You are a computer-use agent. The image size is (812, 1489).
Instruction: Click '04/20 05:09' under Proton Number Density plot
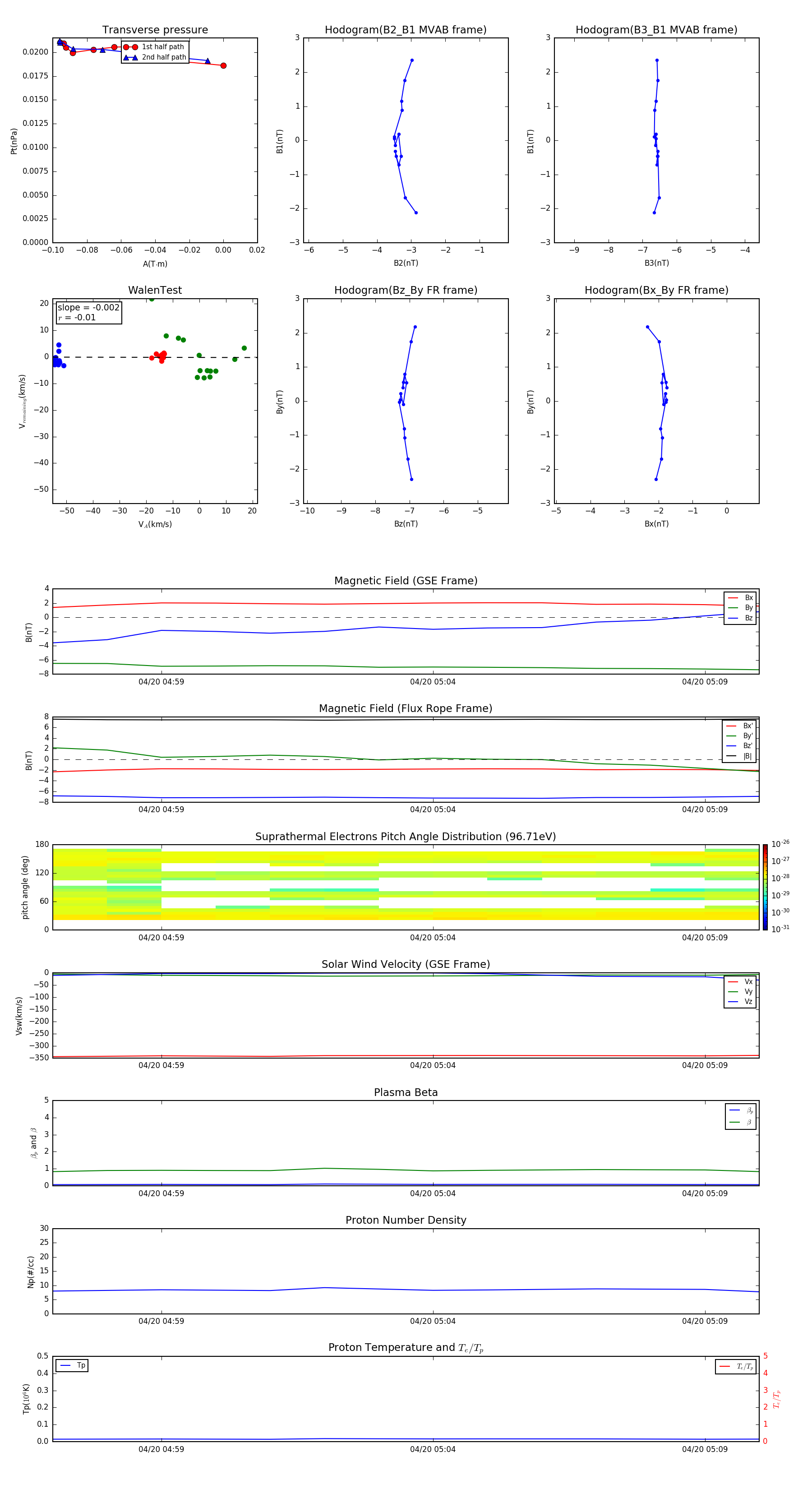click(x=705, y=1321)
